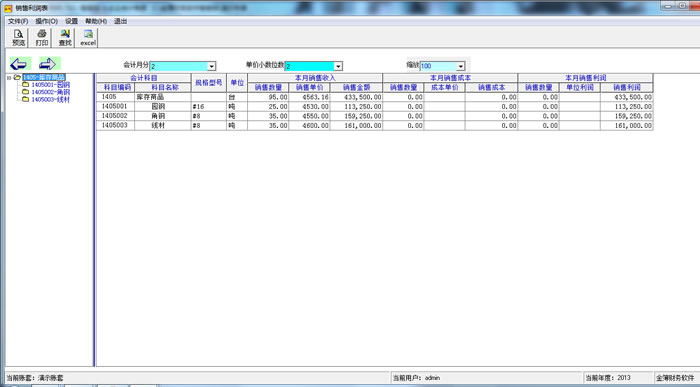Click the 本月销售收入 group header
700x387 pixels.
[315, 78]
